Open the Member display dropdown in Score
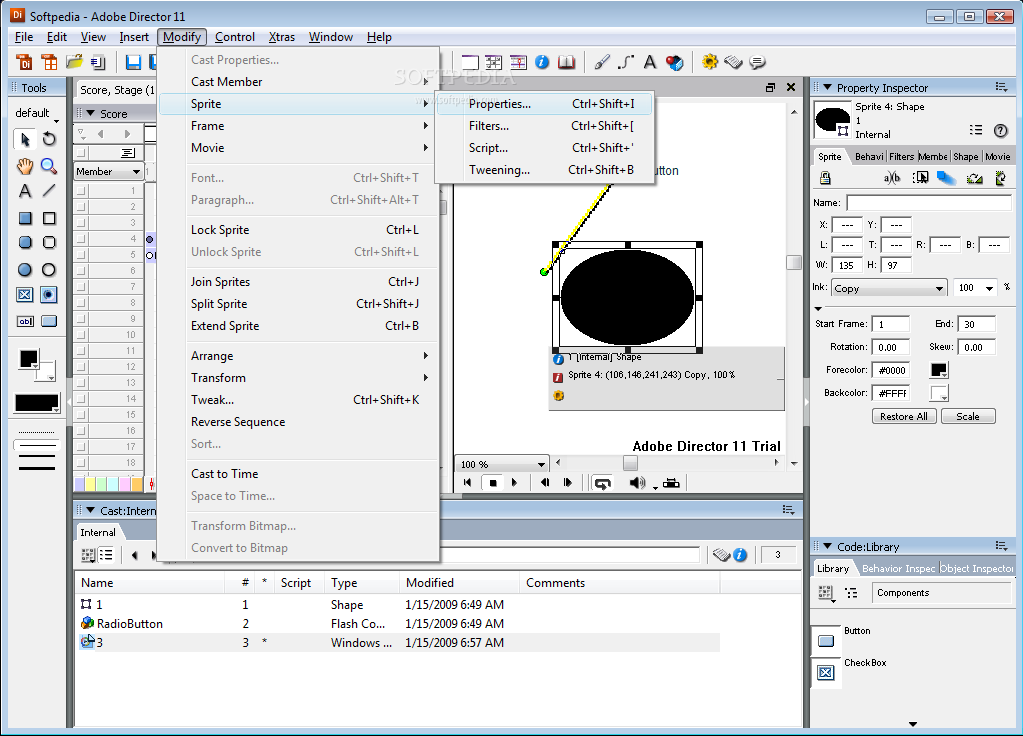 108,172
